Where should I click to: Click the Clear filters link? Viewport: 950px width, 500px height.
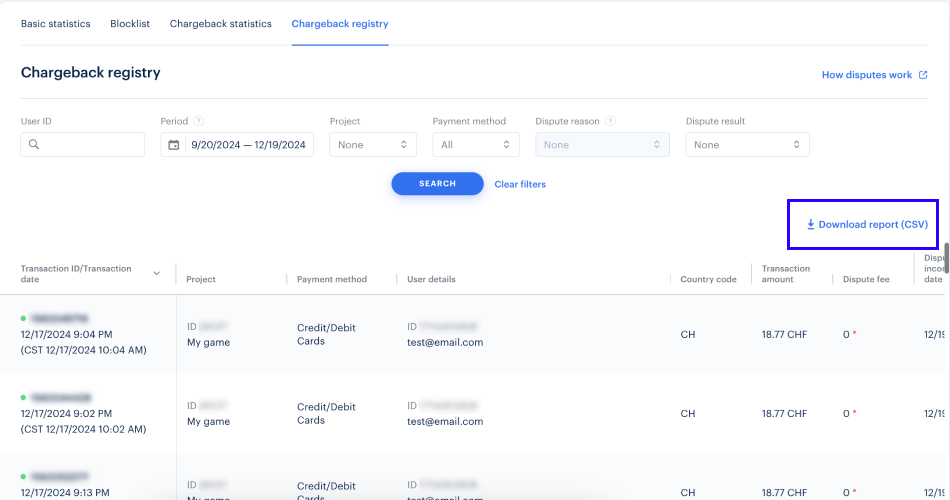pyautogui.click(x=520, y=184)
